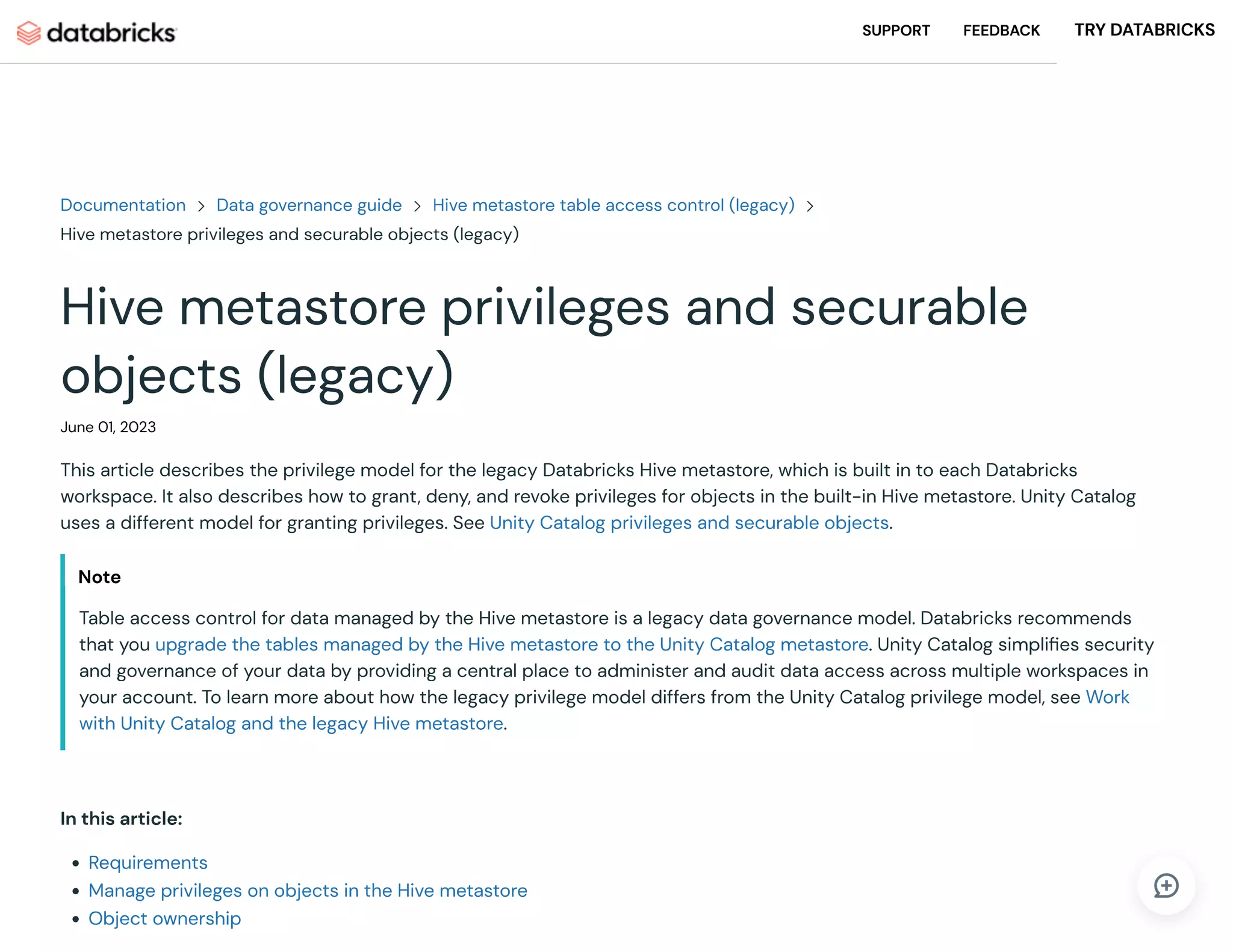The image size is (1233, 952).
Task: Open the Support menu item
Action: tap(896, 31)
